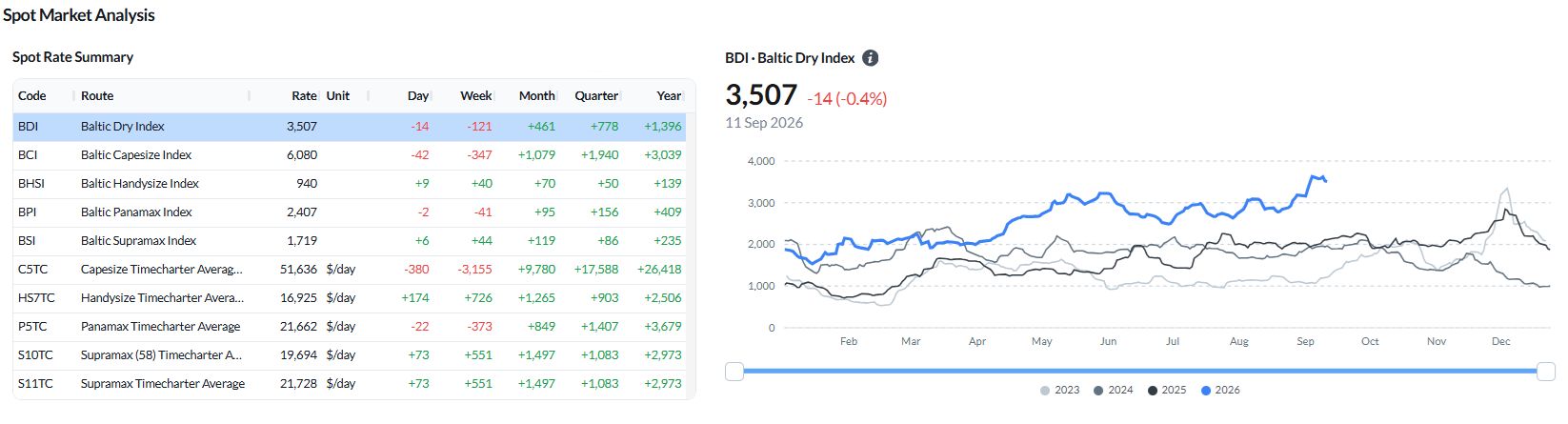
Task: Sort by the Quarter column header
Action: tap(596, 96)
